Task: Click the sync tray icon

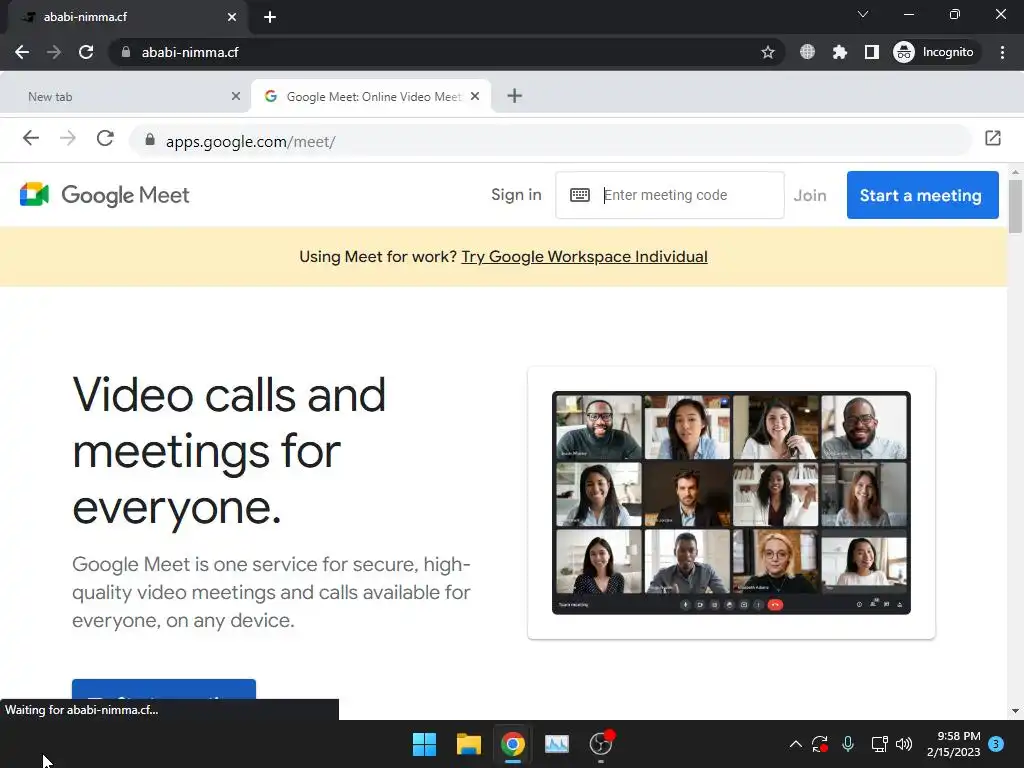Action: click(x=820, y=744)
